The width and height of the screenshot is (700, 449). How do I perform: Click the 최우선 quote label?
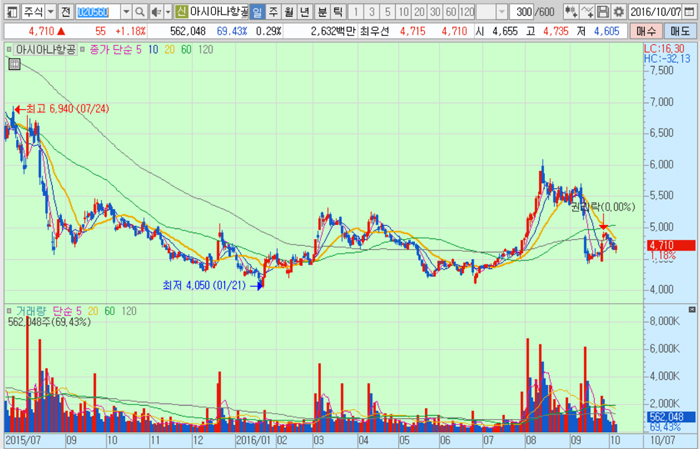point(375,32)
